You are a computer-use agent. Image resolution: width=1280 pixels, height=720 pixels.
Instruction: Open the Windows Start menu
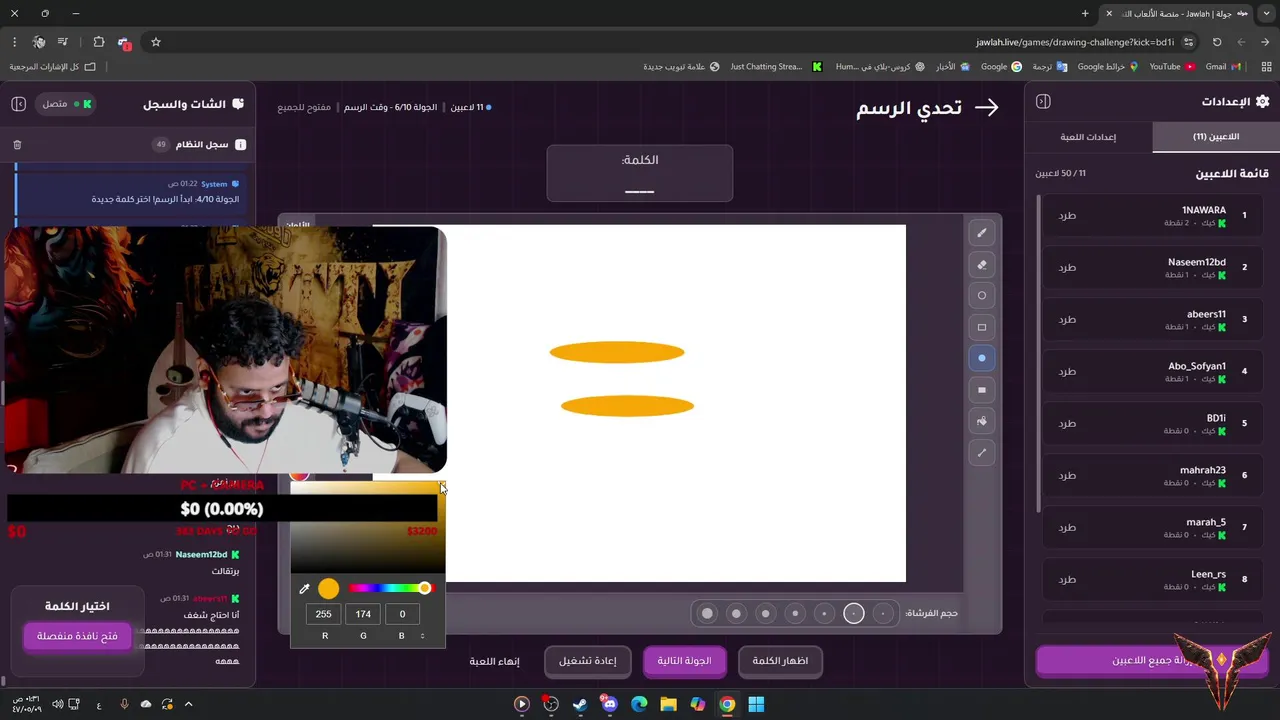point(756,704)
